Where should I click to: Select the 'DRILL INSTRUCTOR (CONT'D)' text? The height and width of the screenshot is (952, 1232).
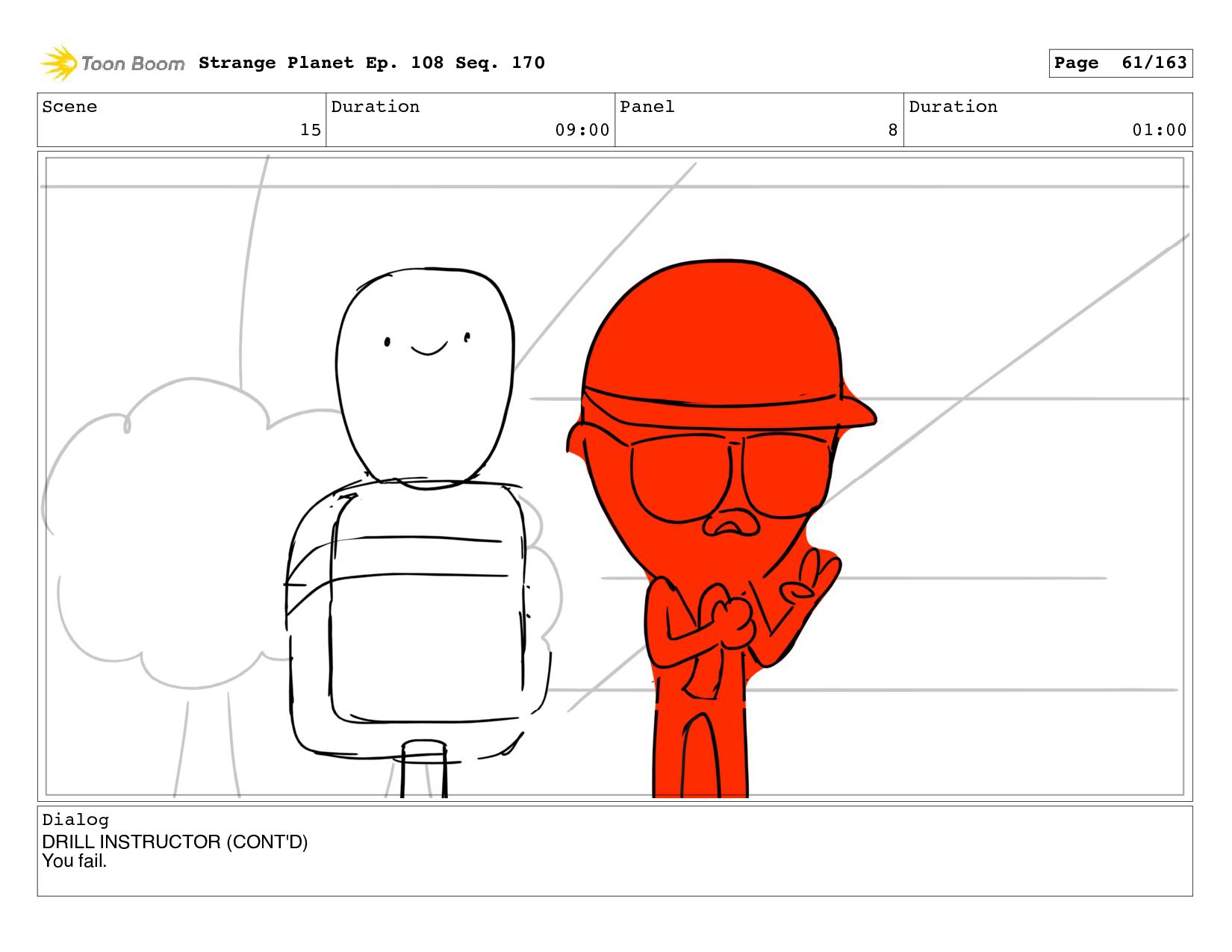pyautogui.click(x=175, y=841)
